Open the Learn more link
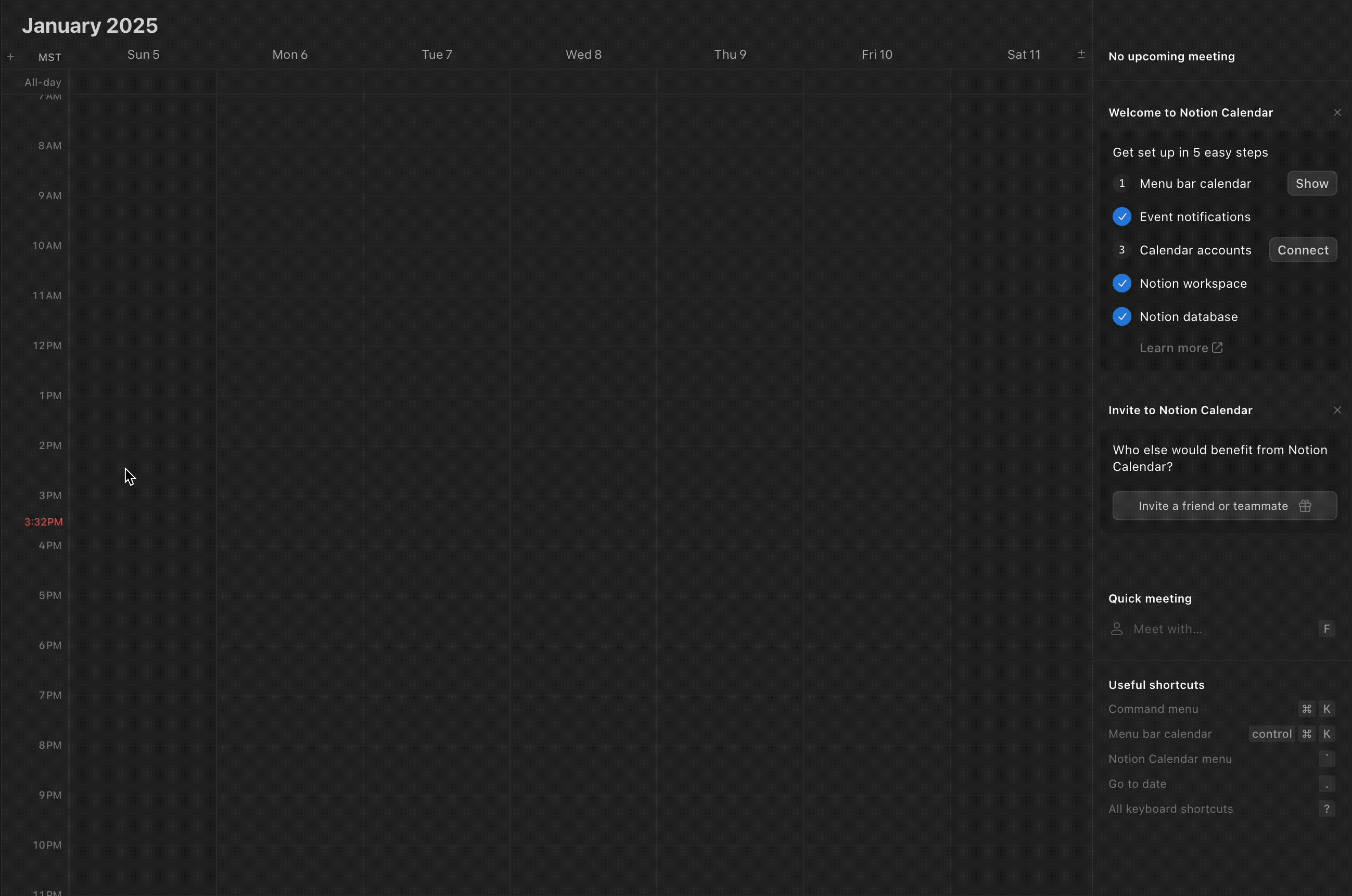The image size is (1352, 896). pyautogui.click(x=1181, y=348)
